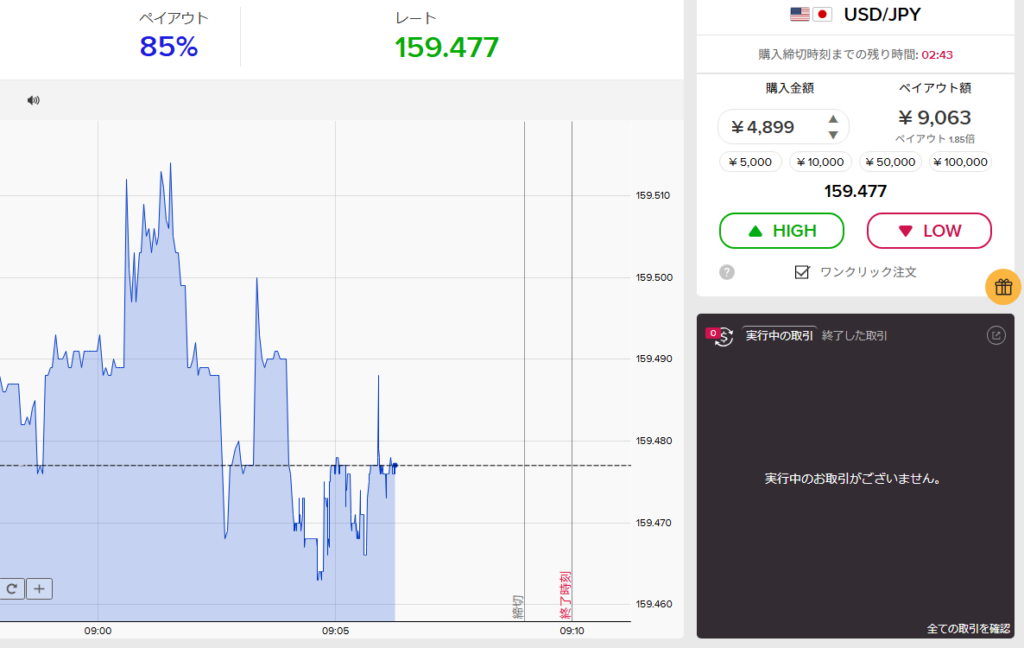The image size is (1024, 648).
Task: Pop out the trades panel icon
Action: point(995,336)
